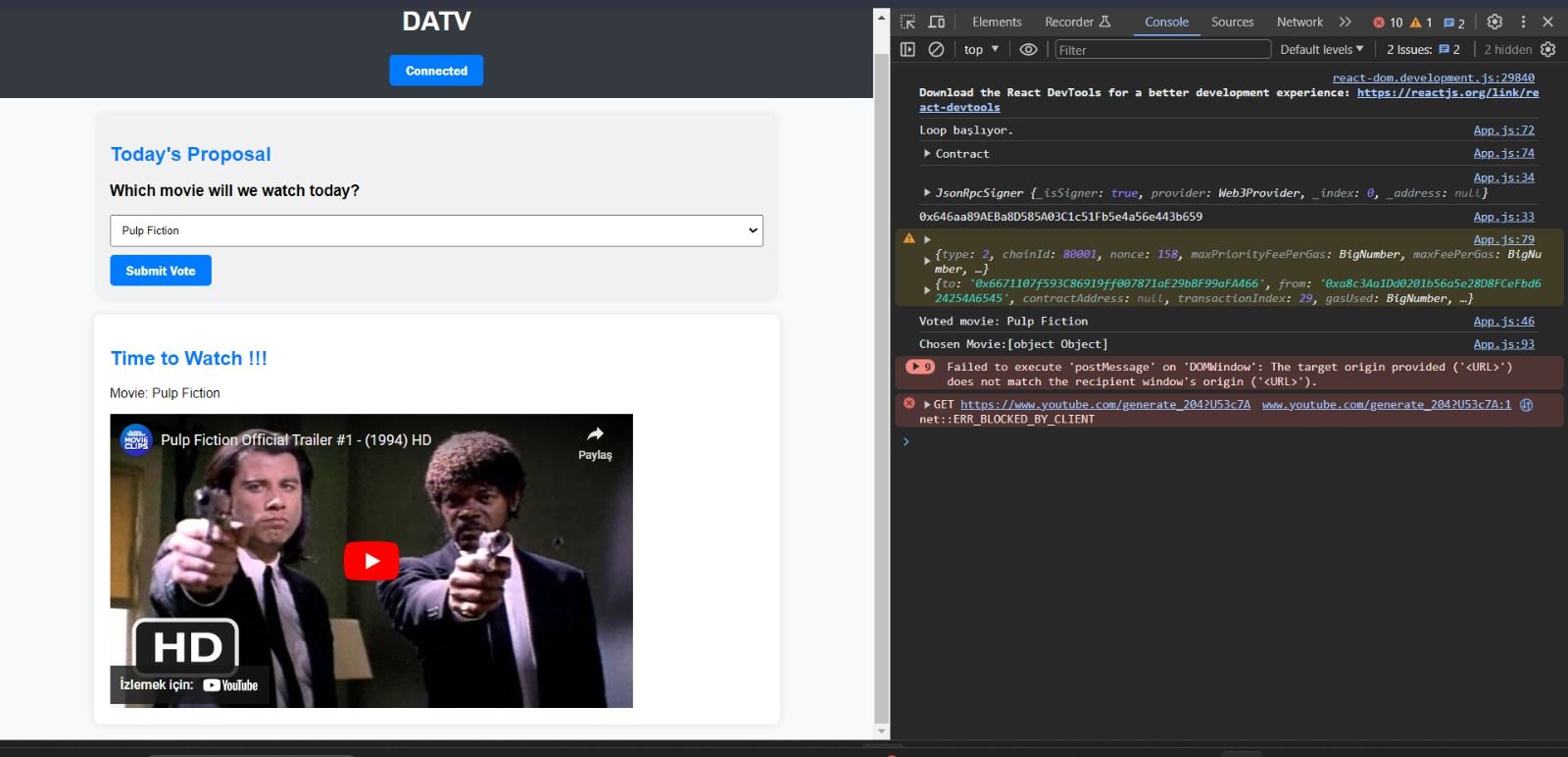The width and height of the screenshot is (1568, 757).
Task: Open react-dom.development.js:29840 source link
Action: [1434, 77]
